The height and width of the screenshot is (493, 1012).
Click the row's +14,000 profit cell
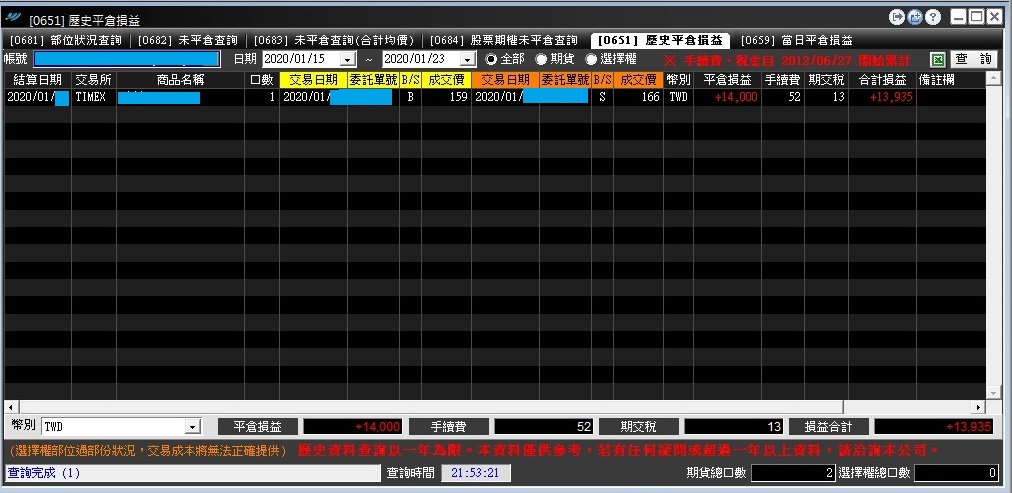coord(727,97)
